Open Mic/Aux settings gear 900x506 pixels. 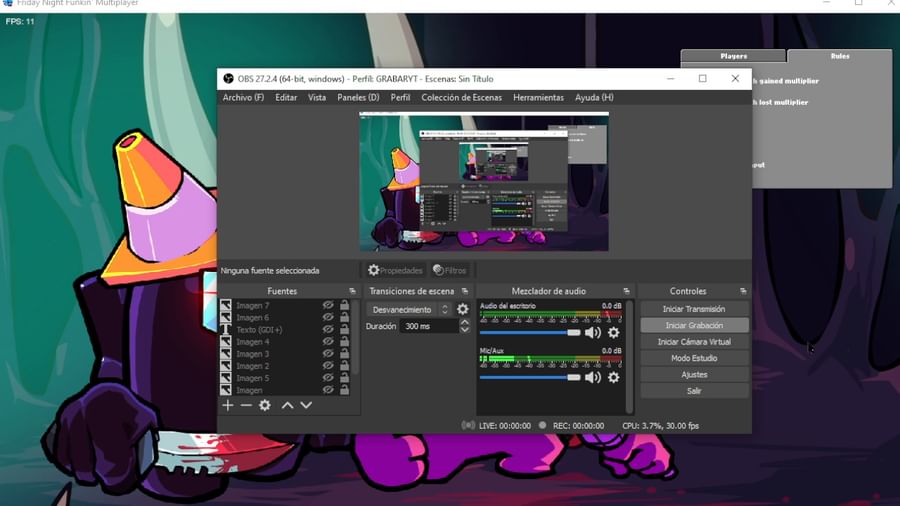tap(614, 377)
